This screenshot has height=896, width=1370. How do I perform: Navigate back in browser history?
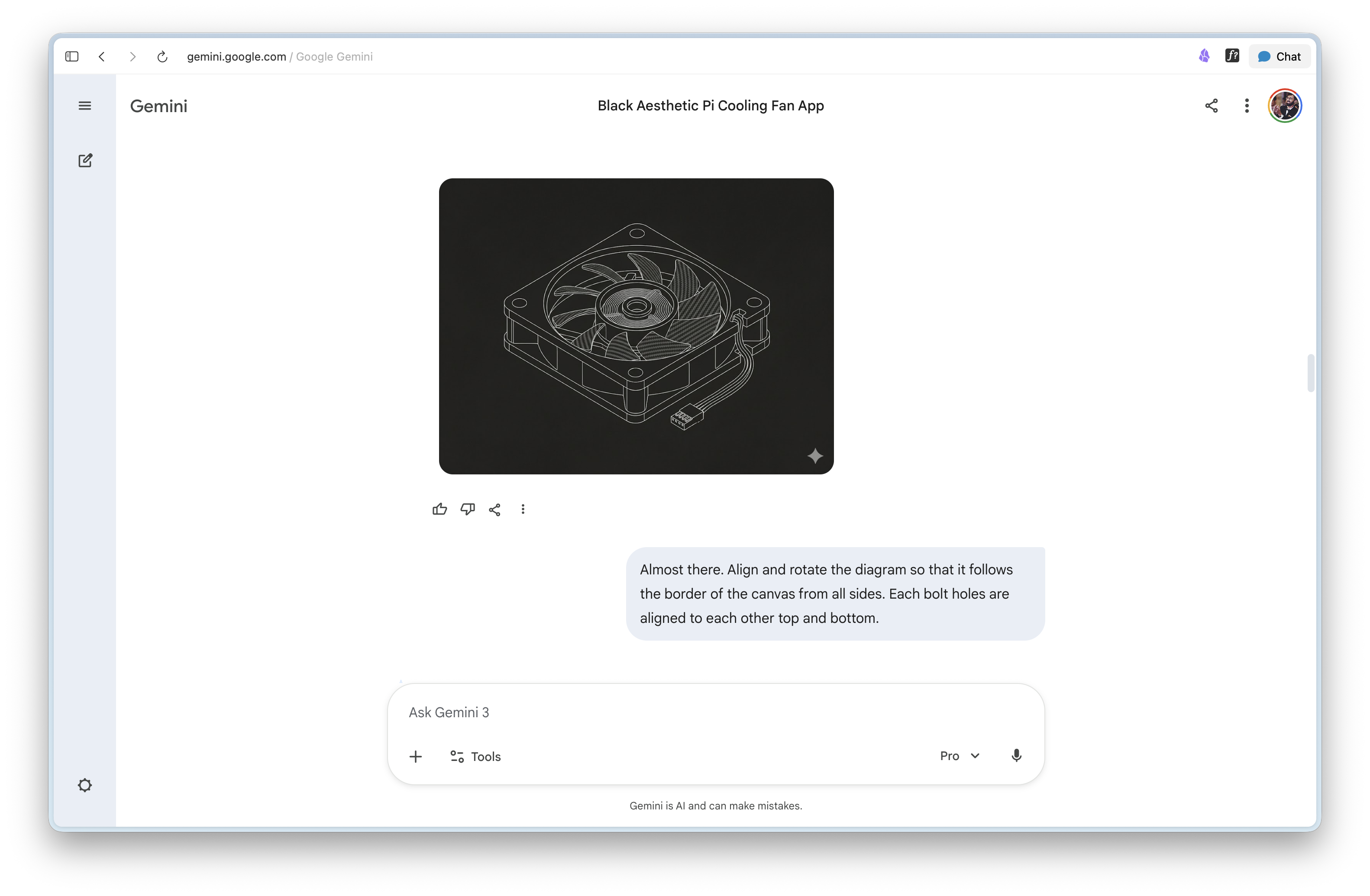pos(102,56)
